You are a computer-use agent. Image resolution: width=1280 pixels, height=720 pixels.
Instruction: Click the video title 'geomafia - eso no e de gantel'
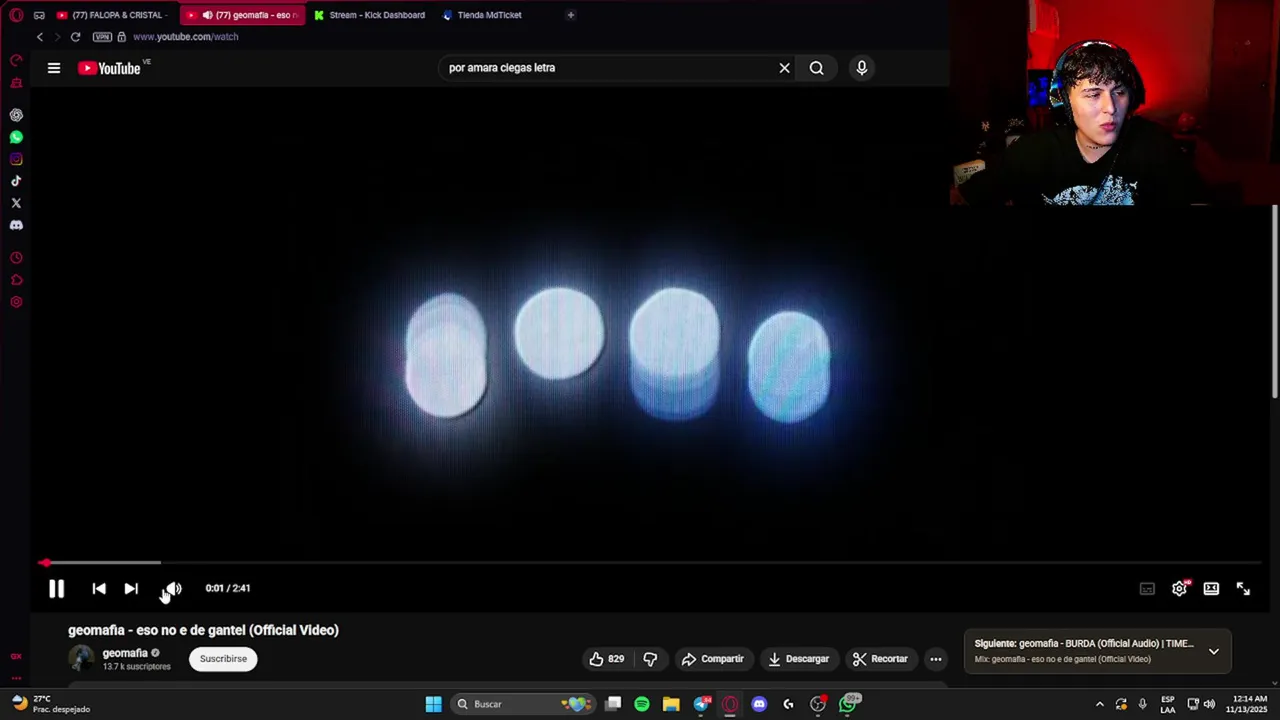pyautogui.click(x=203, y=630)
